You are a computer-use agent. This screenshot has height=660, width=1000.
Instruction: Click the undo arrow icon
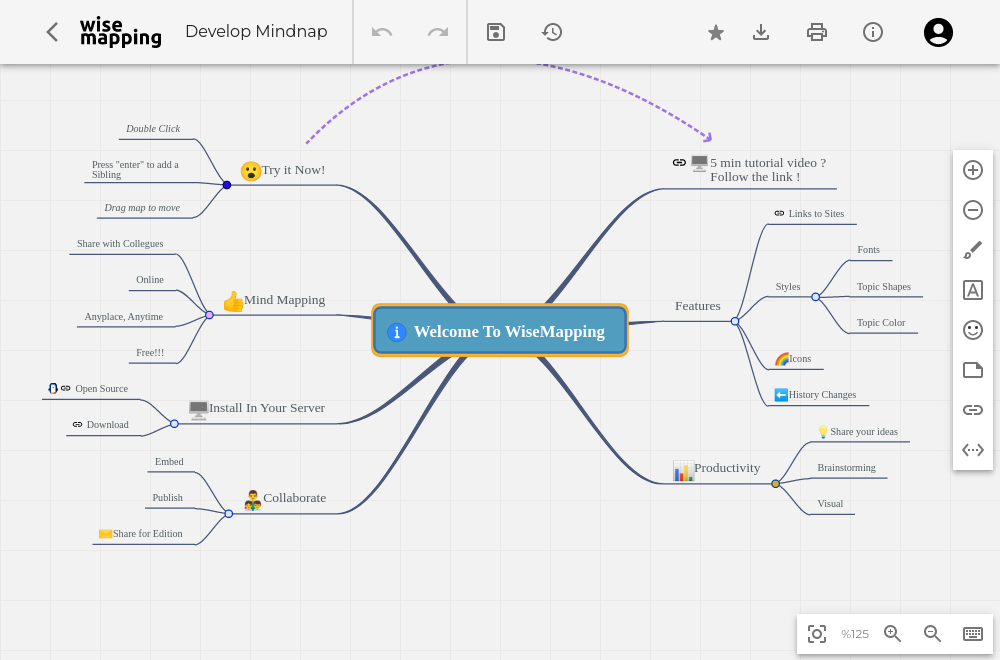382,32
